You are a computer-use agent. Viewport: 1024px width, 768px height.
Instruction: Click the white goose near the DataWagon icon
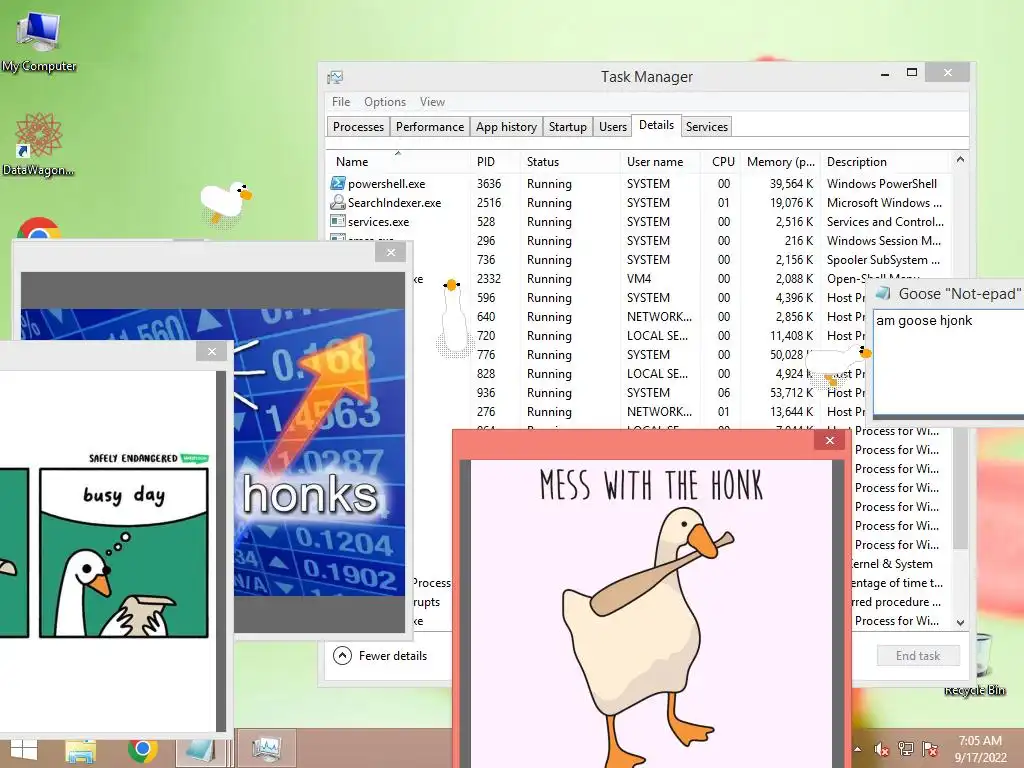[225, 202]
